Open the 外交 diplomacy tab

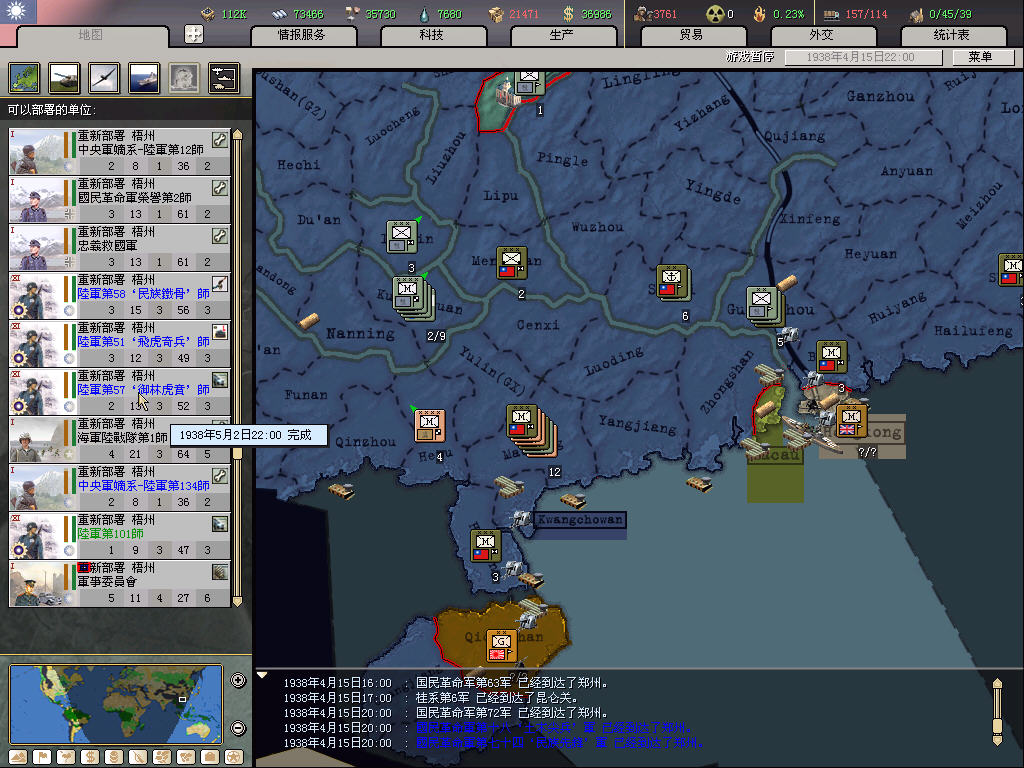821,35
